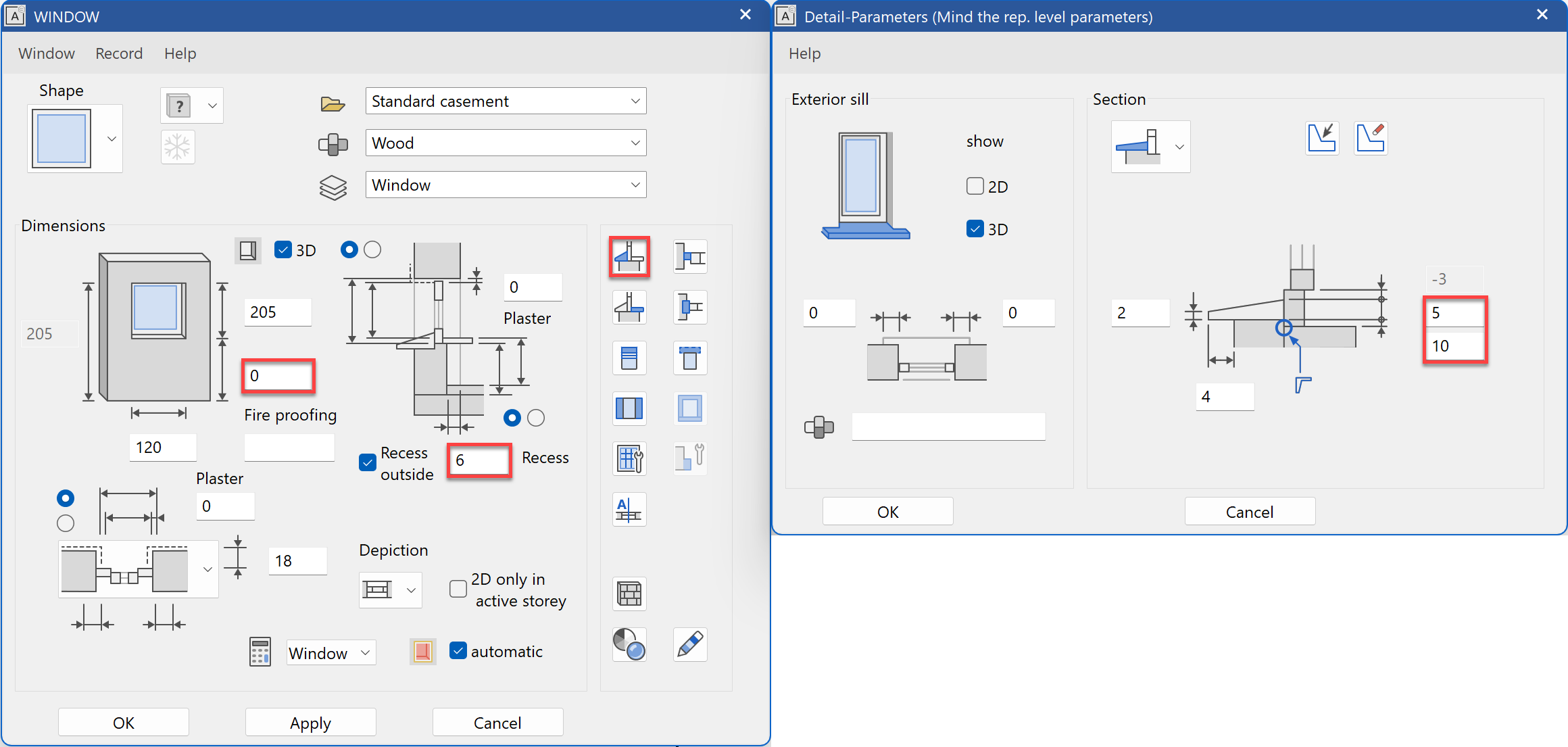Click the text dimension label icon
The width and height of the screenshot is (1568, 747).
coord(629,510)
